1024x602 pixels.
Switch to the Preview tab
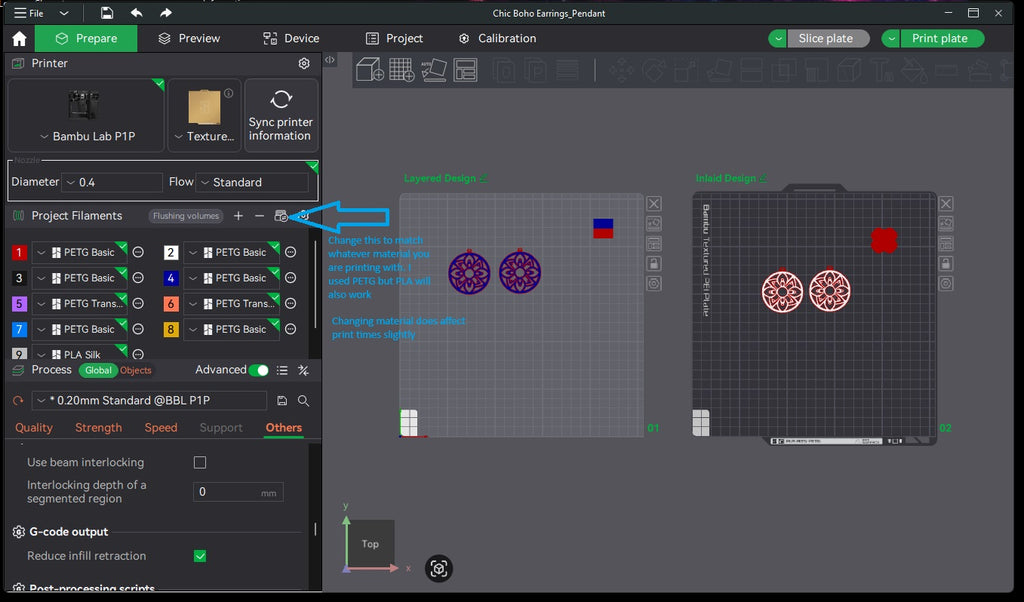click(189, 39)
